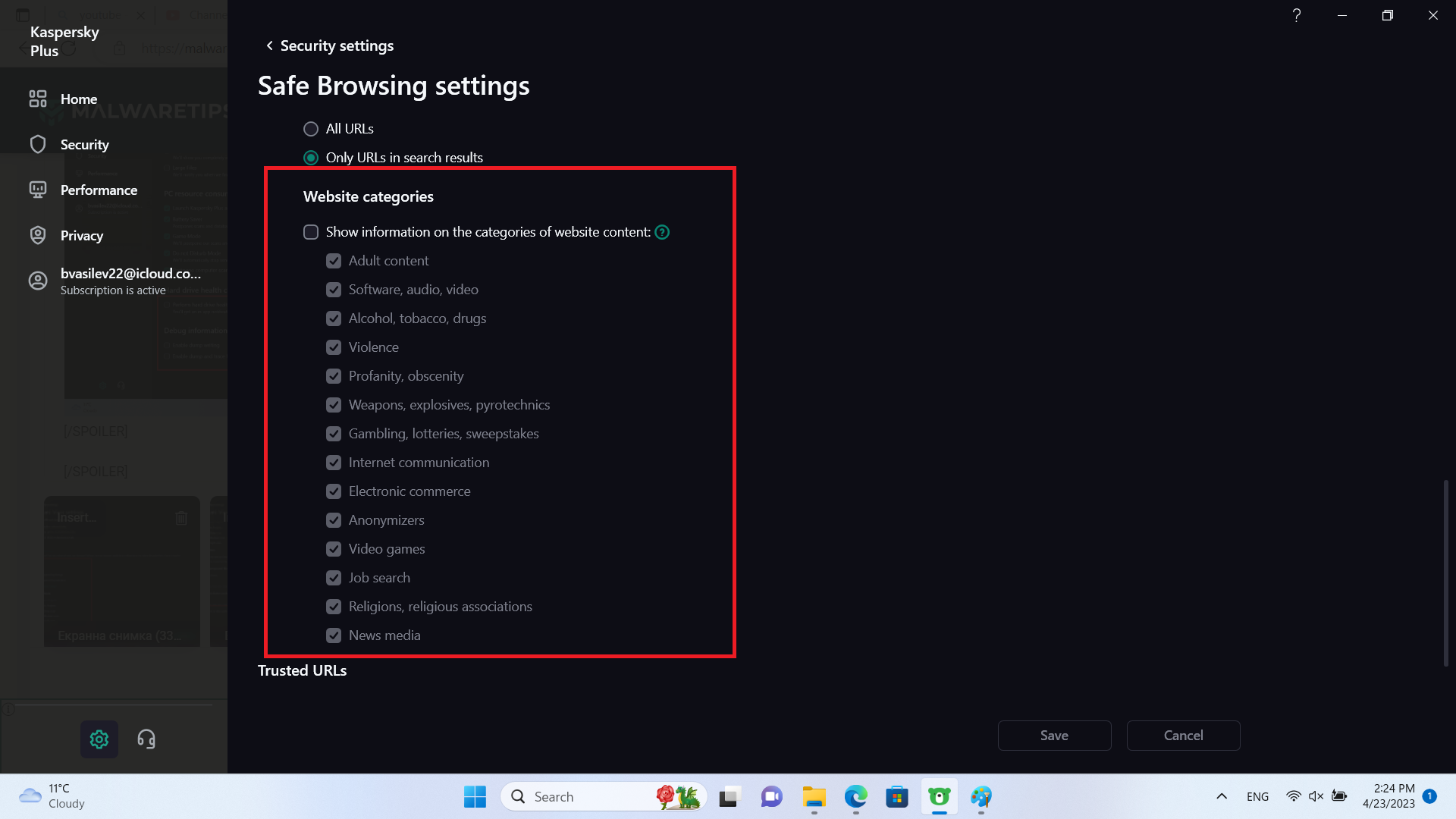Uncheck the Adult content category
Viewport: 1456px width, 819px height.
tap(334, 261)
